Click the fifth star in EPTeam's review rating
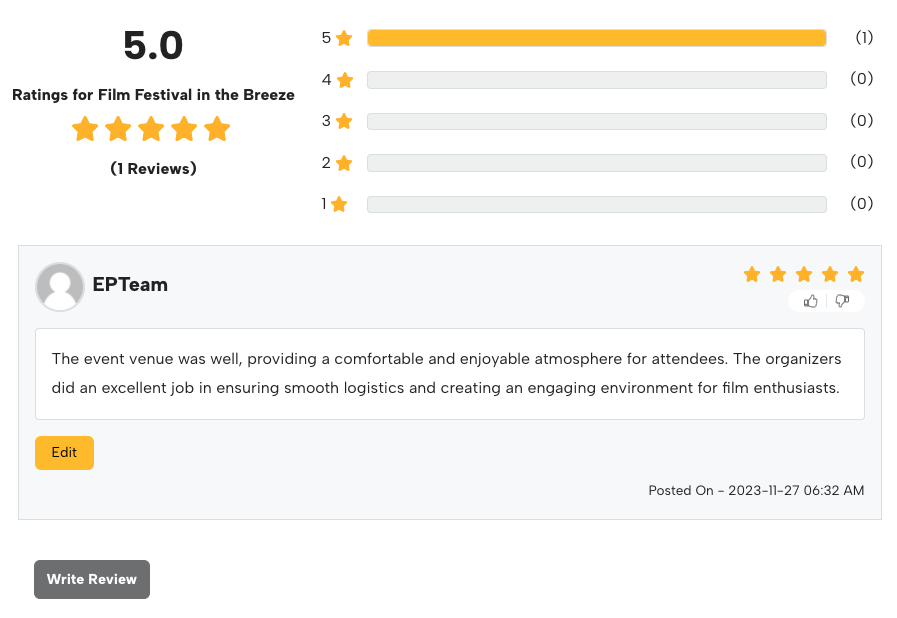 [x=856, y=274]
